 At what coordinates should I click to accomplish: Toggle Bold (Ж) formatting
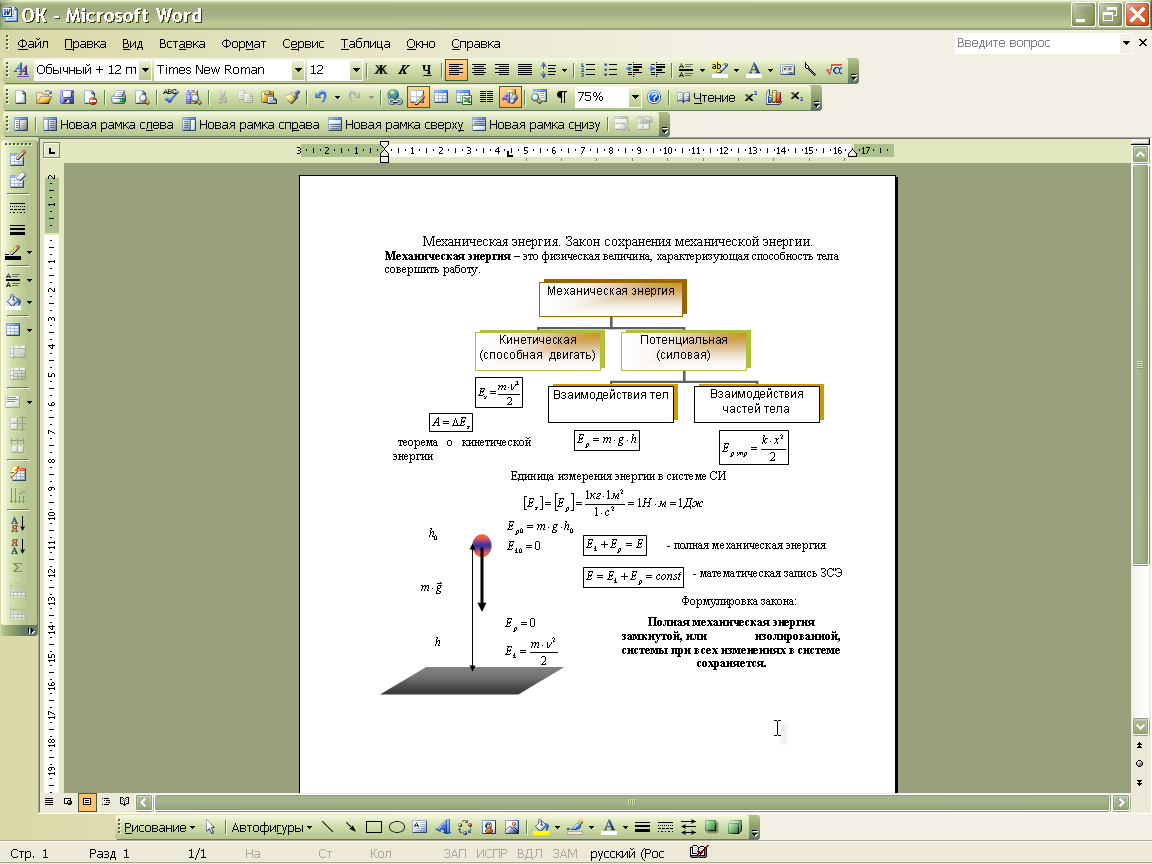[x=381, y=70]
